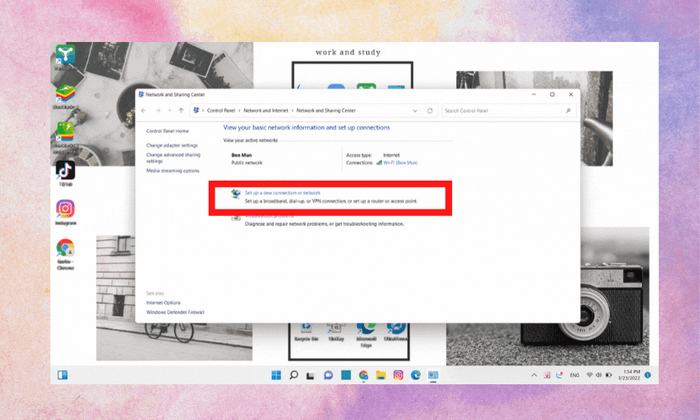Click the set up connection wizard icon
700x420 pixels.
point(236,194)
